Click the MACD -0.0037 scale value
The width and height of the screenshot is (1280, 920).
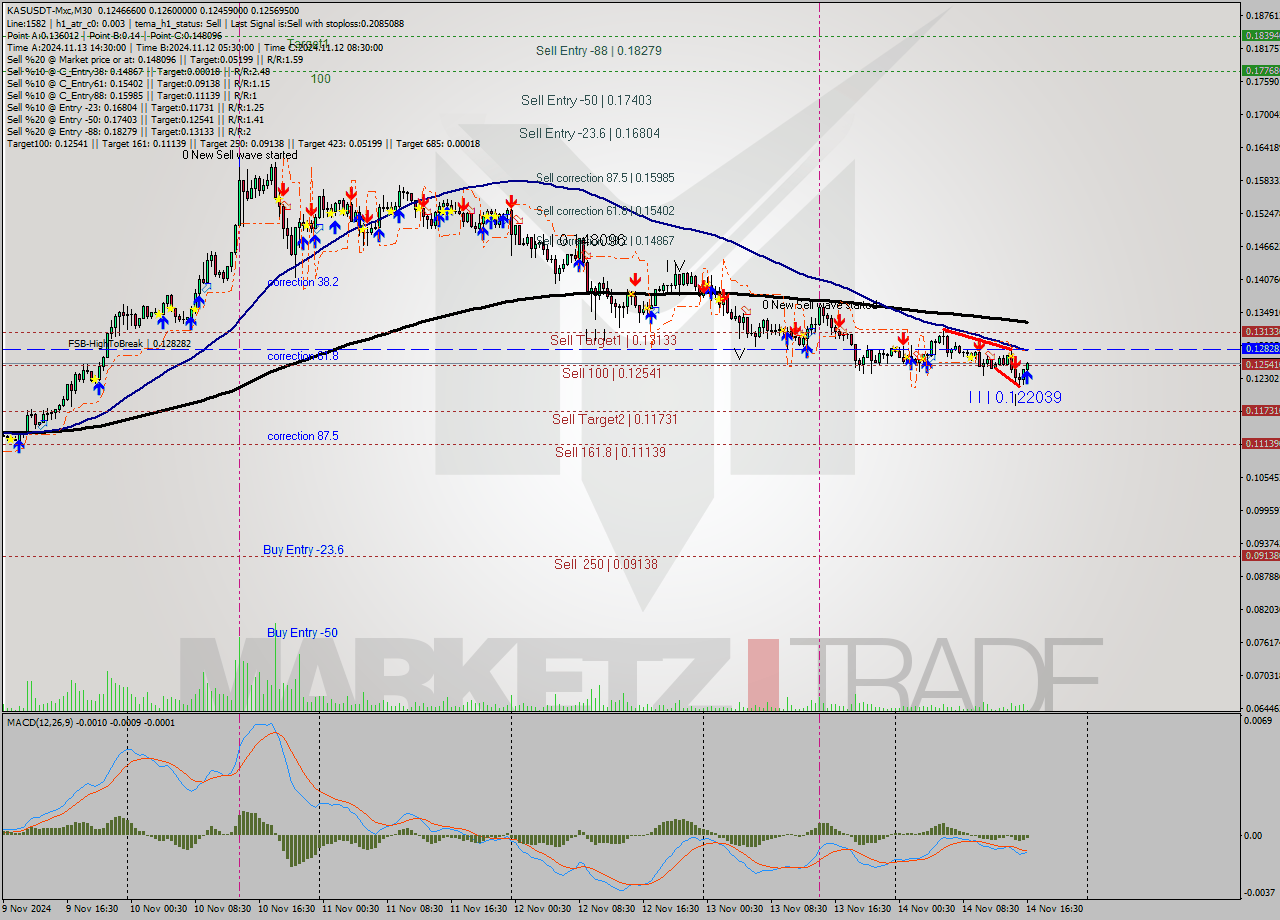pos(1260,892)
